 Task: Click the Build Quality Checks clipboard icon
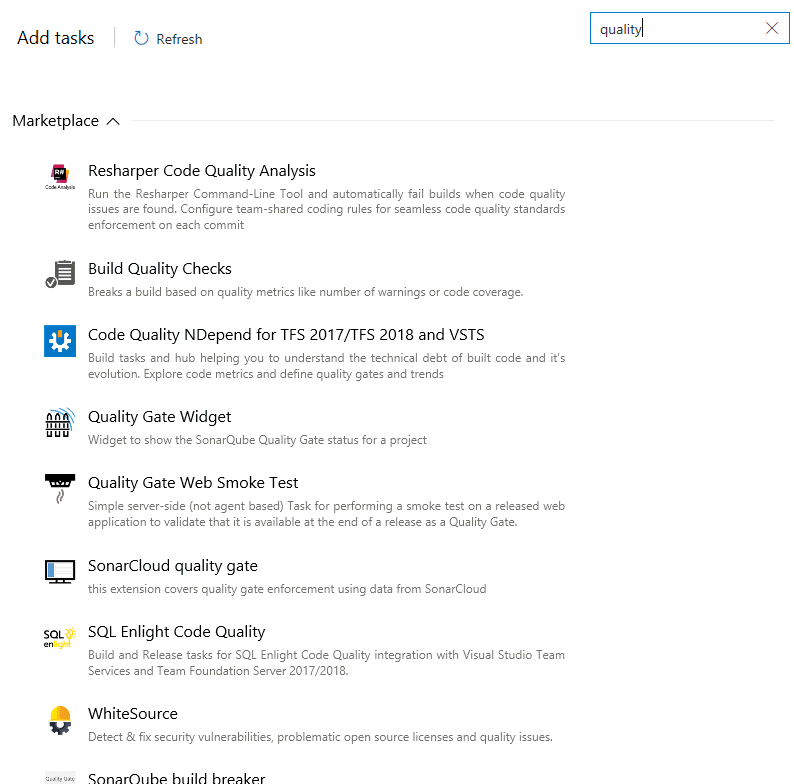point(60,274)
